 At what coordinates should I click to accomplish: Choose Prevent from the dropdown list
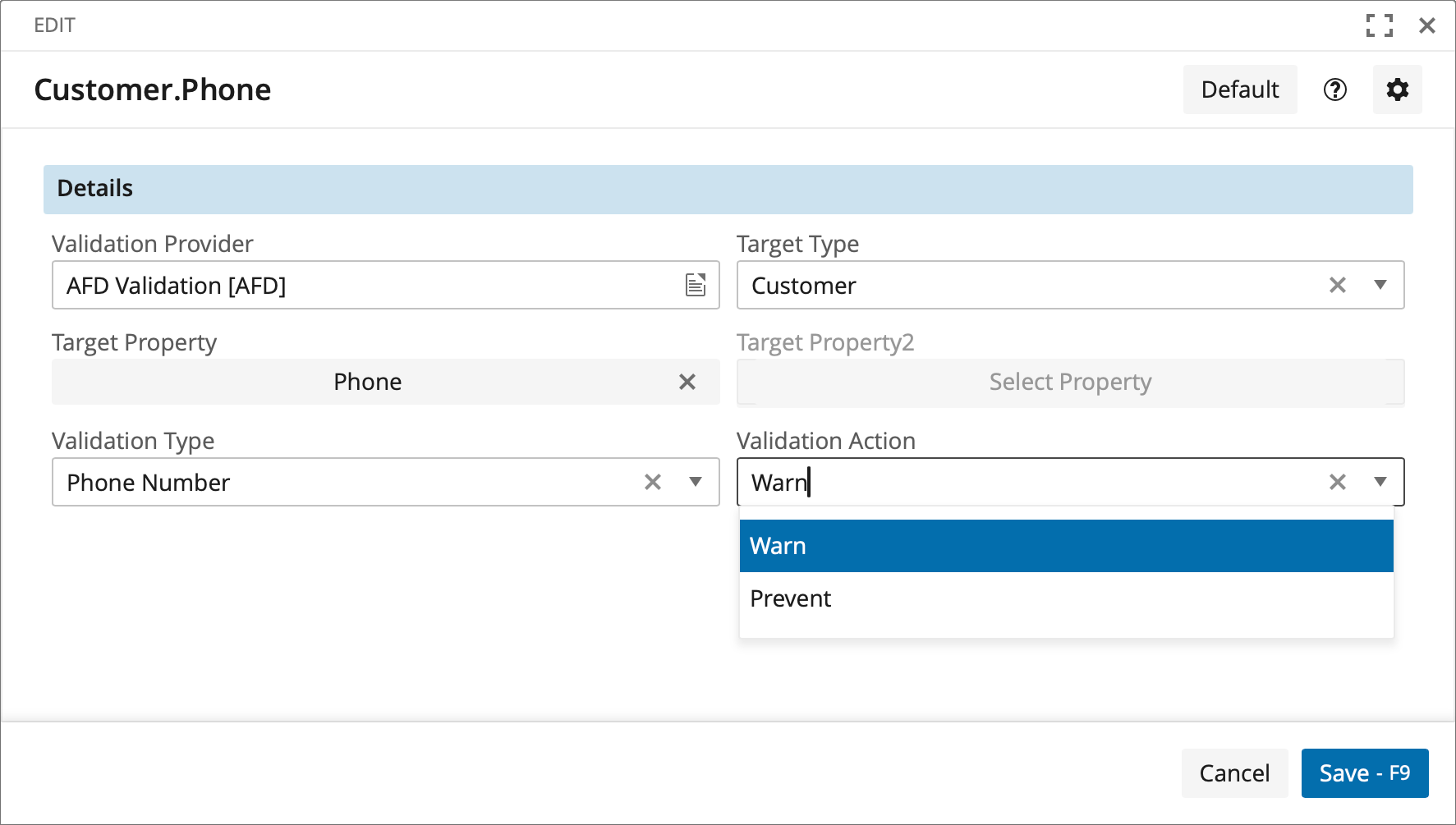1066,598
